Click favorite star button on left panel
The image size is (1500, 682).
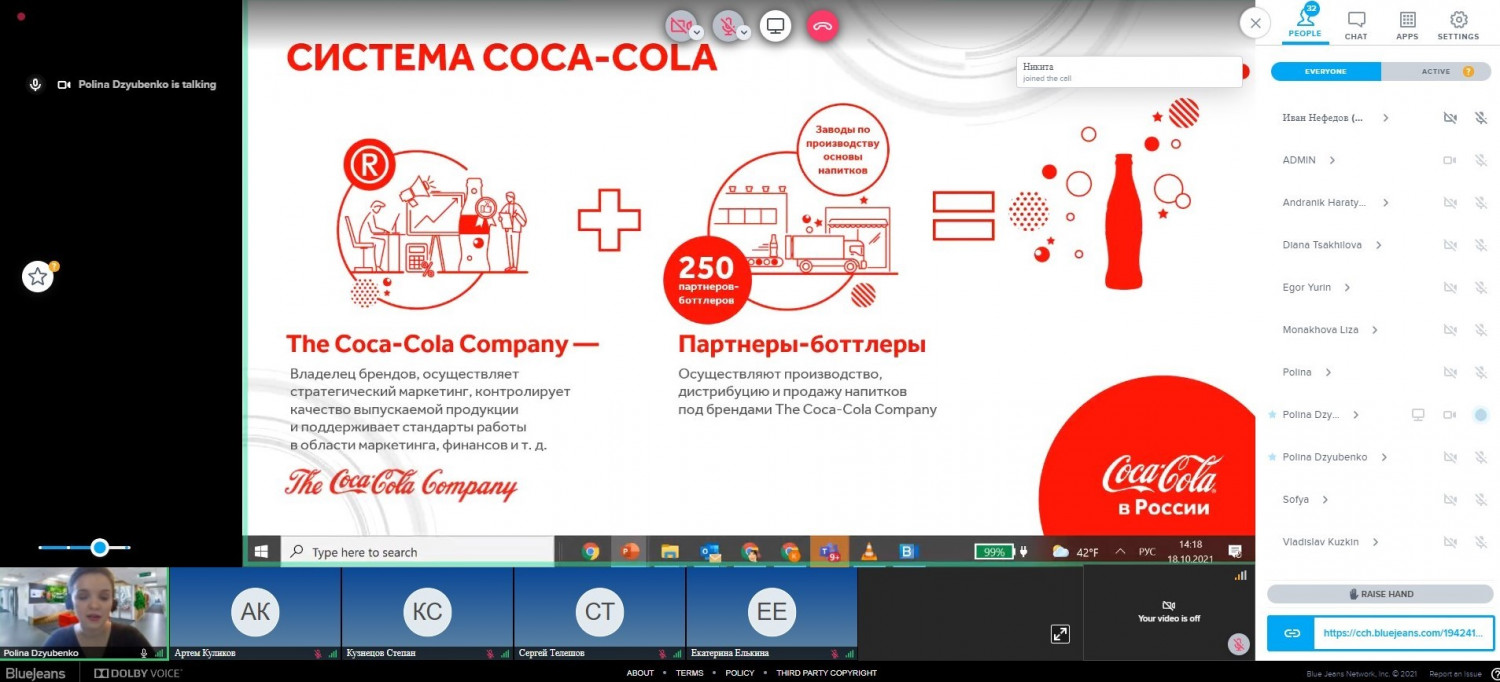[38, 277]
